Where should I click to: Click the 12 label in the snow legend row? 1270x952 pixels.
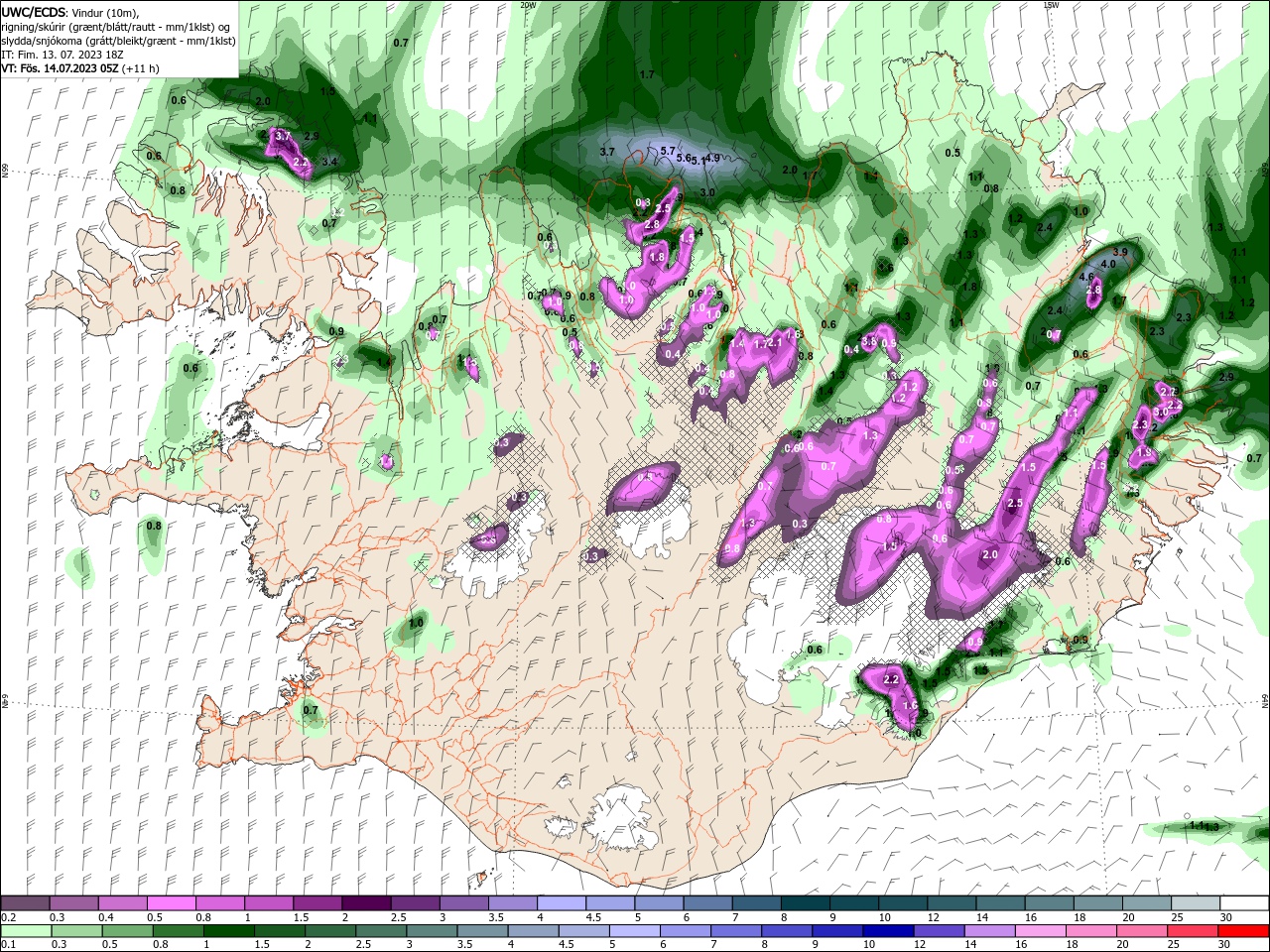click(934, 918)
